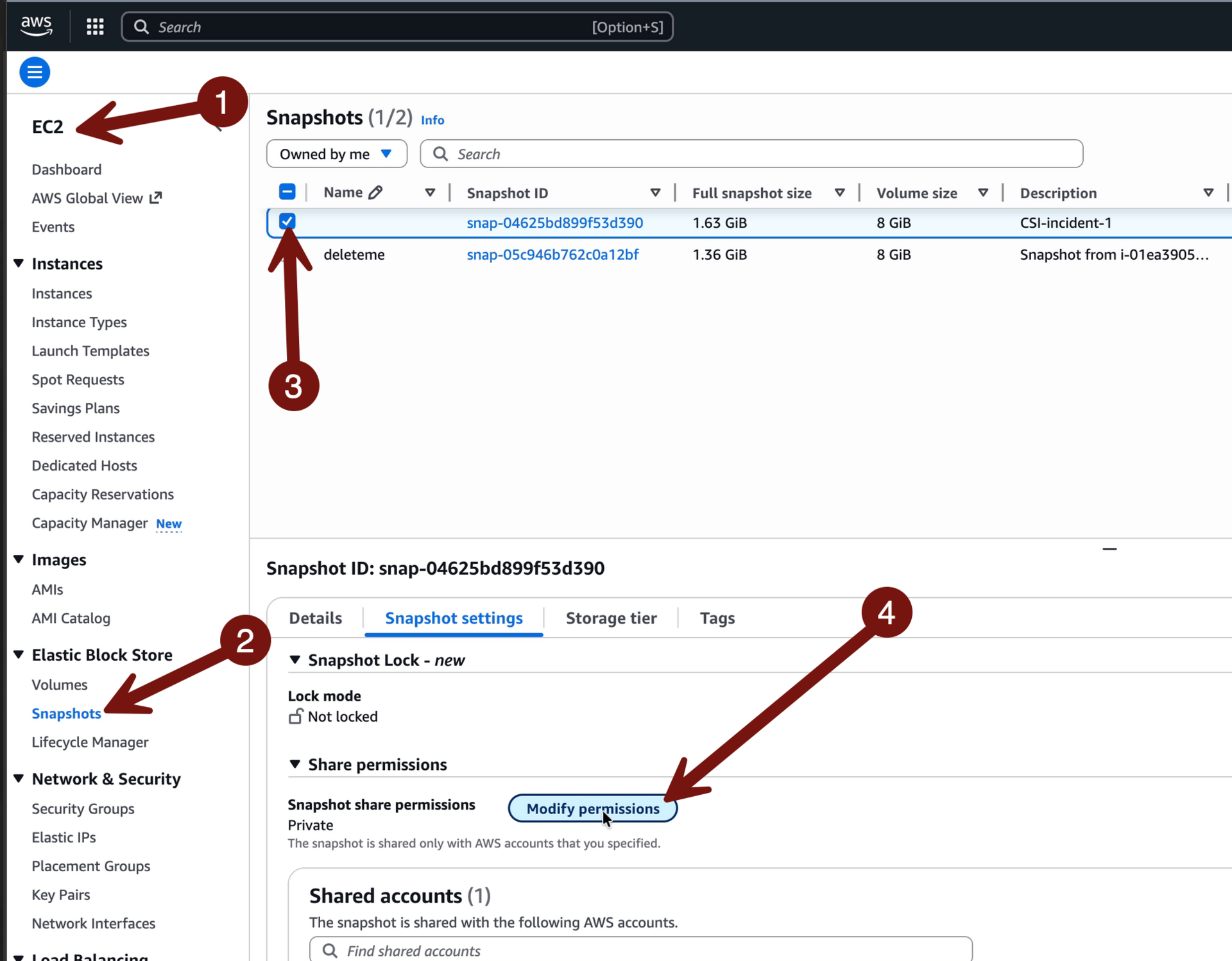This screenshot has width=1232, height=961.
Task: Open the services grid menu icon
Action: 95,26
